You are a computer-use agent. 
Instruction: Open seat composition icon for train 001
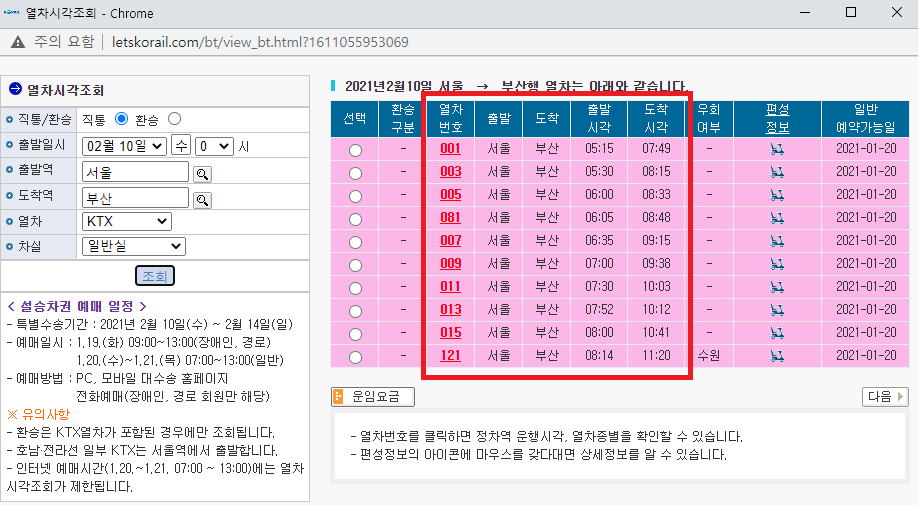(x=777, y=150)
